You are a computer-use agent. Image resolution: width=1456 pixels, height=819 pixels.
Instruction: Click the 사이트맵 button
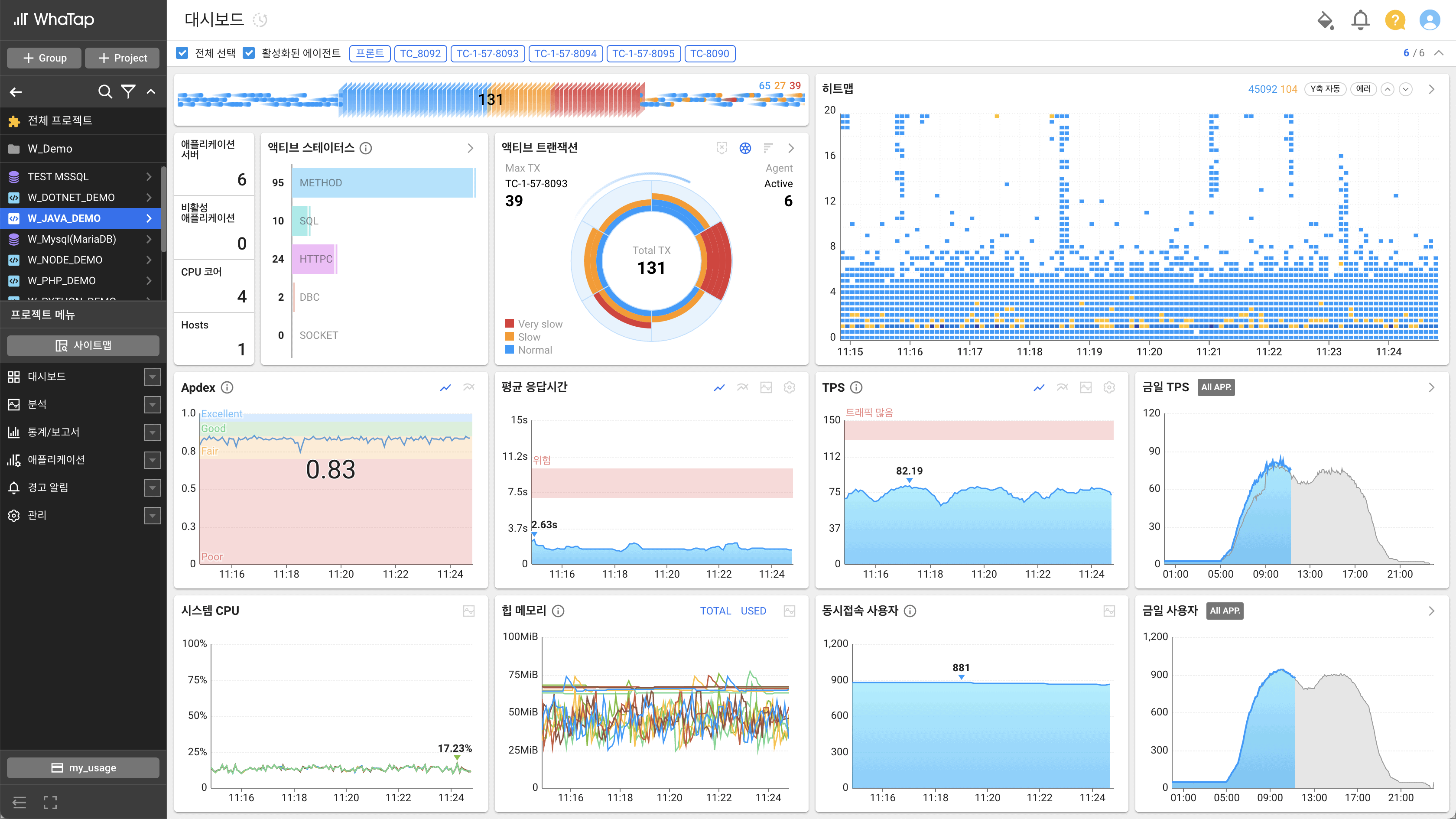[83, 345]
